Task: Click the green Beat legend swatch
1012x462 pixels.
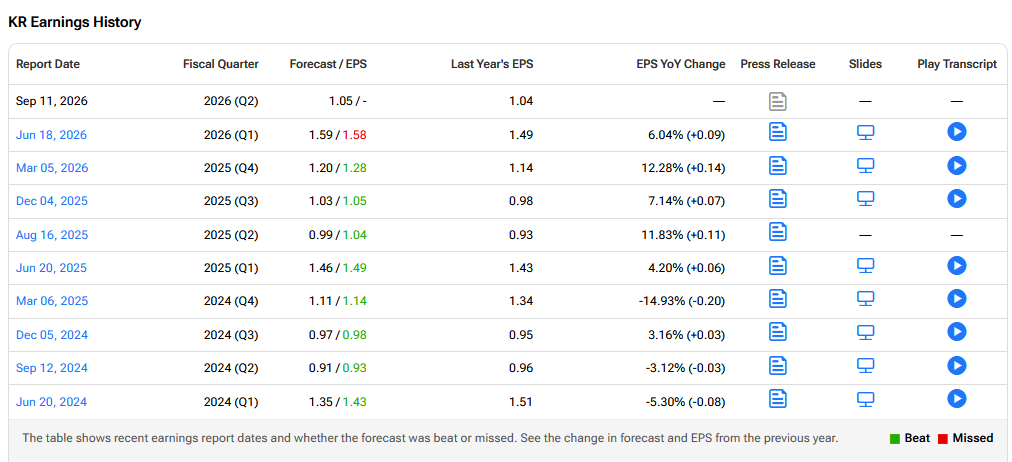Action: [x=895, y=439]
